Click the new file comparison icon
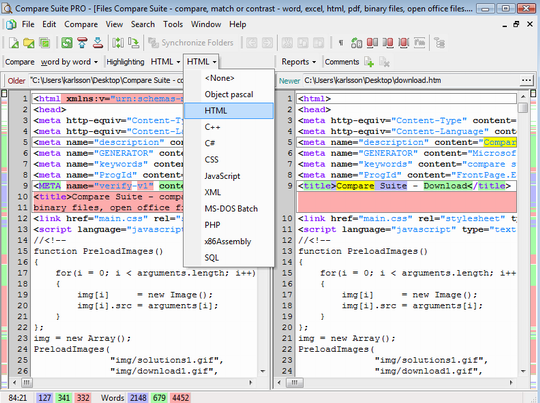 point(14,43)
